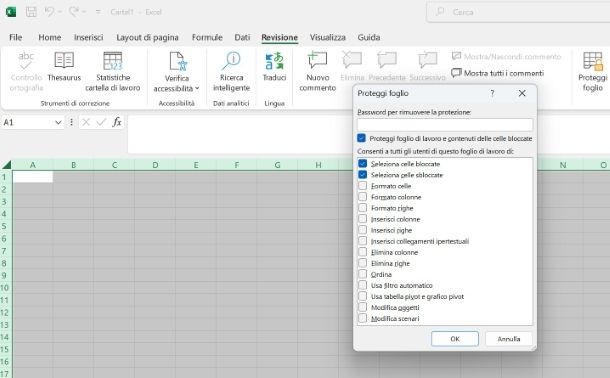Run Controllo ortografia spell check
The image size is (610, 378).
26,72
